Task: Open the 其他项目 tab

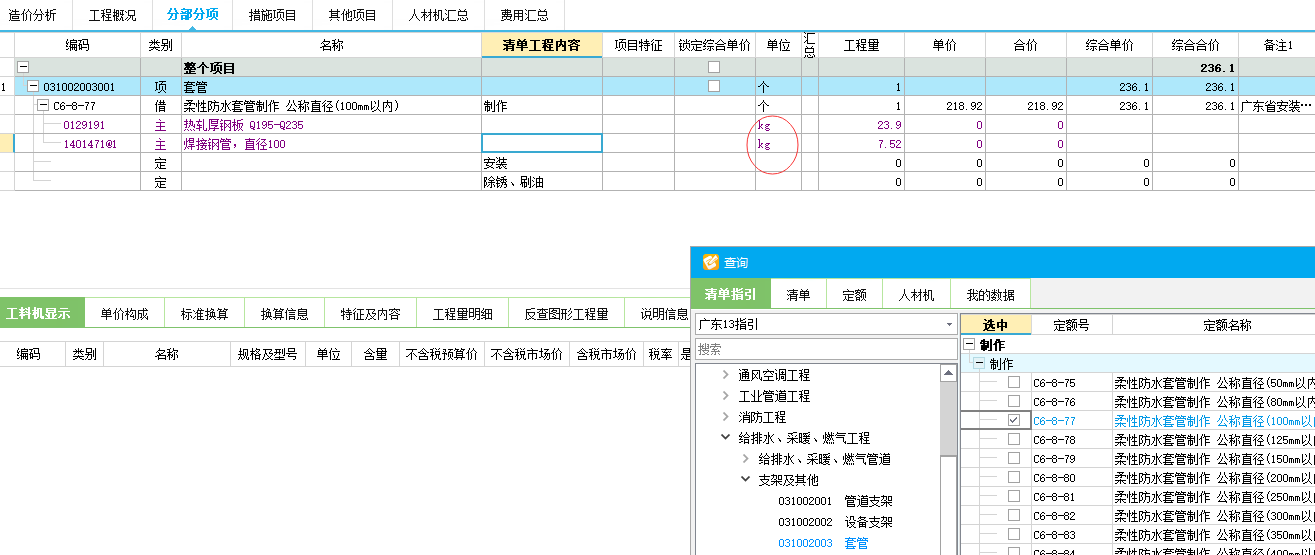Action: click(352, 15)
